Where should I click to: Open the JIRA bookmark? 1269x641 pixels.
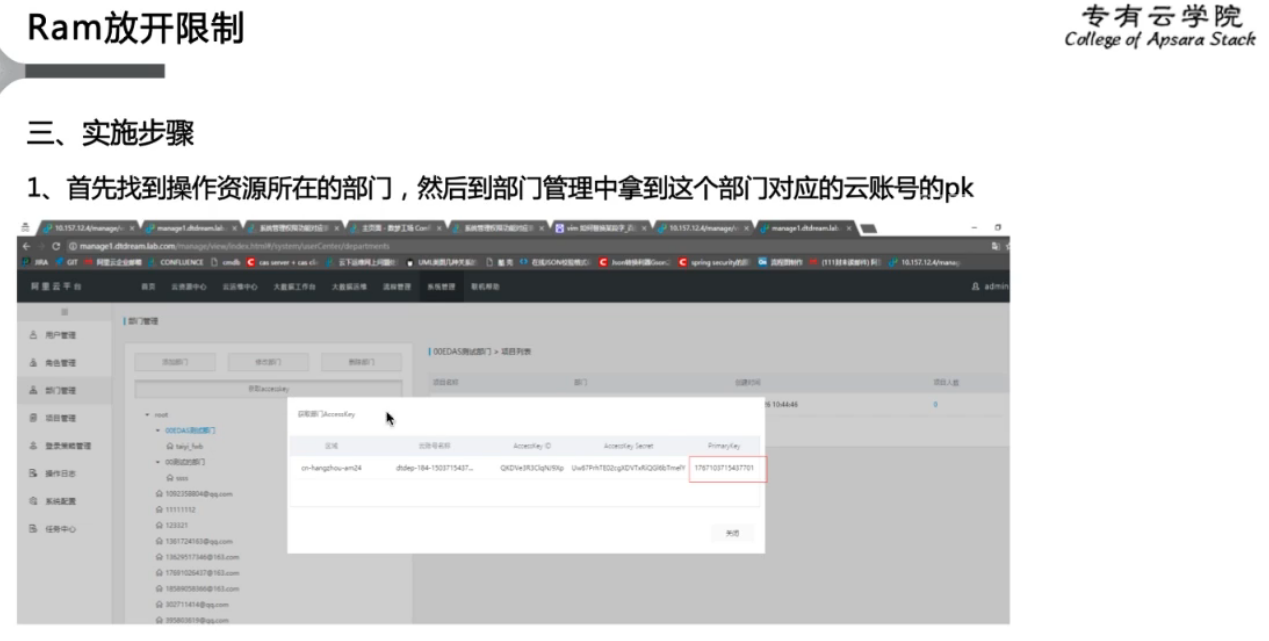point(36,262)
